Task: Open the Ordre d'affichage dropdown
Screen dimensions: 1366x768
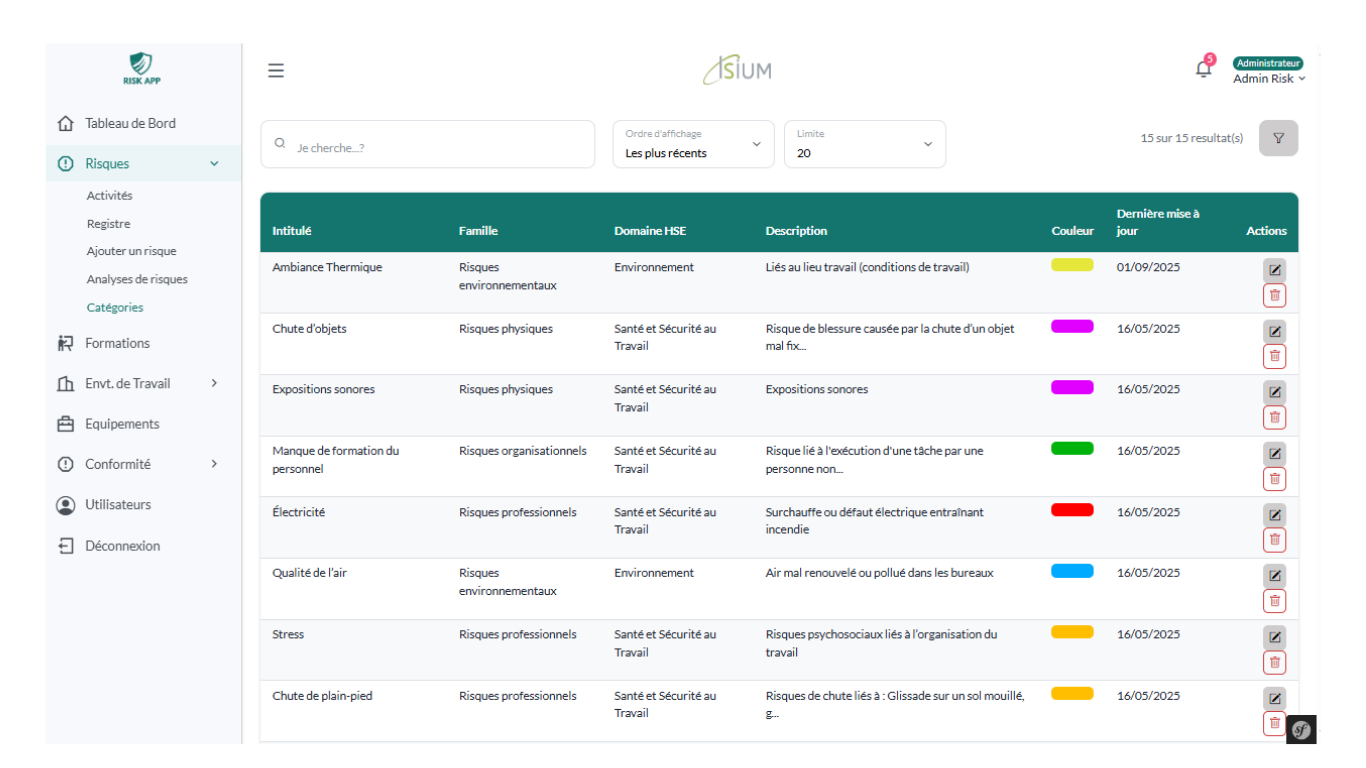Action: [x=693, y=144]
